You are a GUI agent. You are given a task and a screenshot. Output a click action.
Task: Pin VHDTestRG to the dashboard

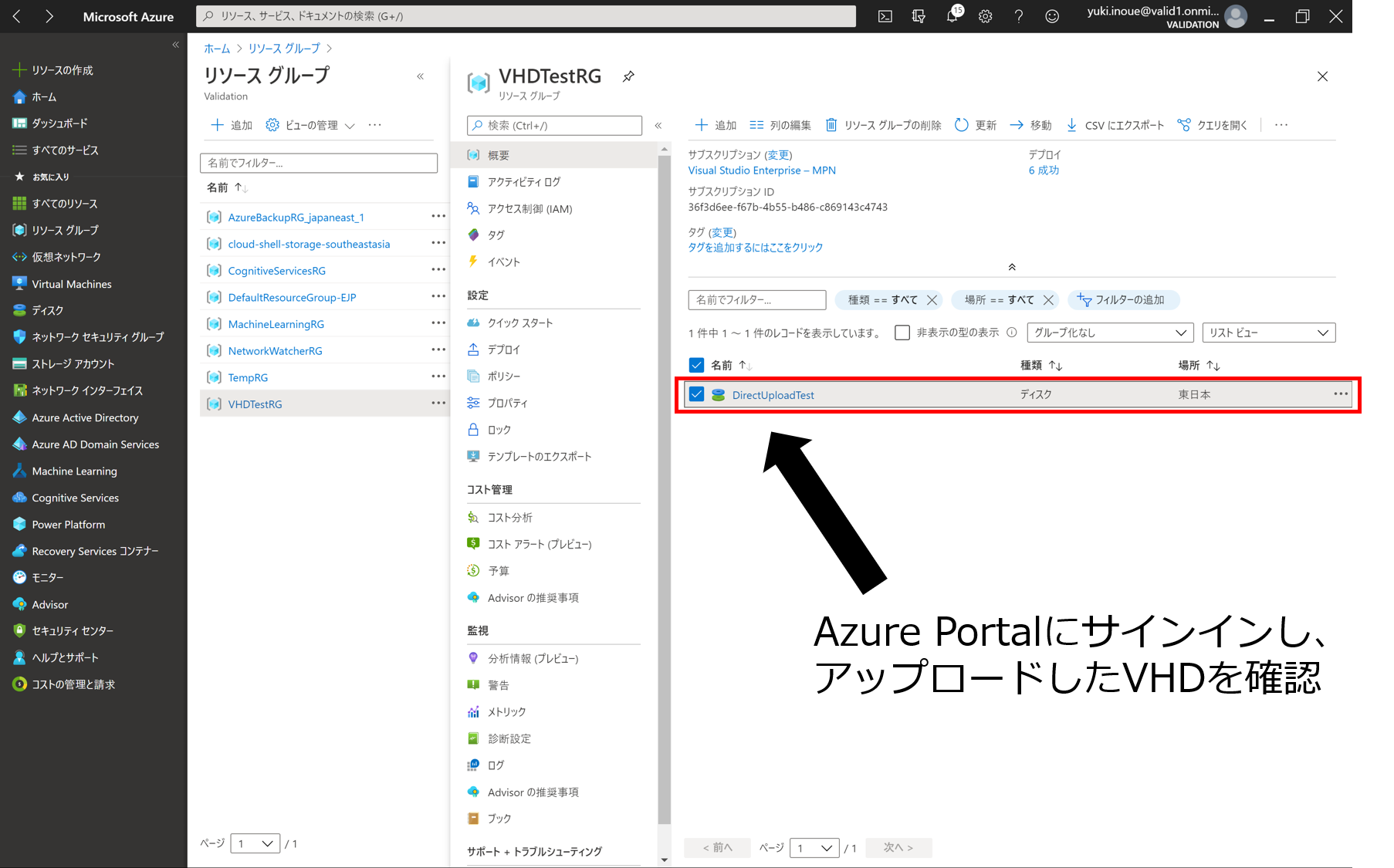629,76
